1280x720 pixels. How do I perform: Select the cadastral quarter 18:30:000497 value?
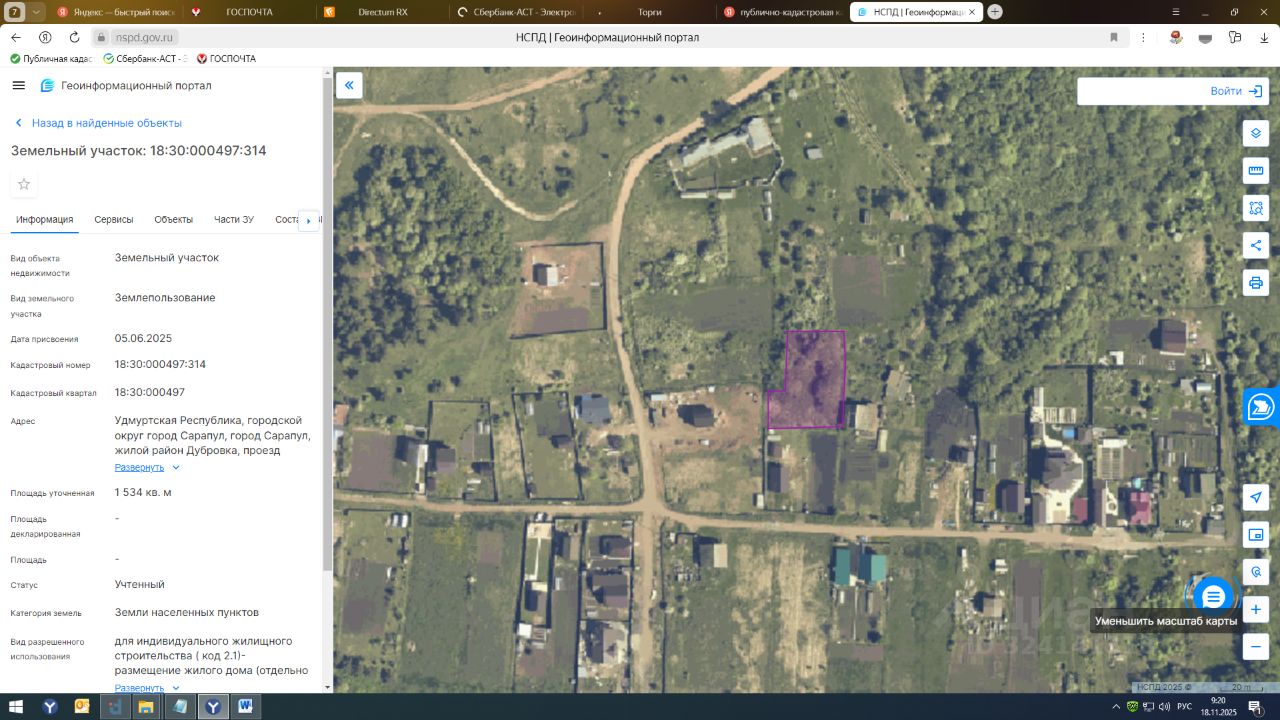click(150, 392)
